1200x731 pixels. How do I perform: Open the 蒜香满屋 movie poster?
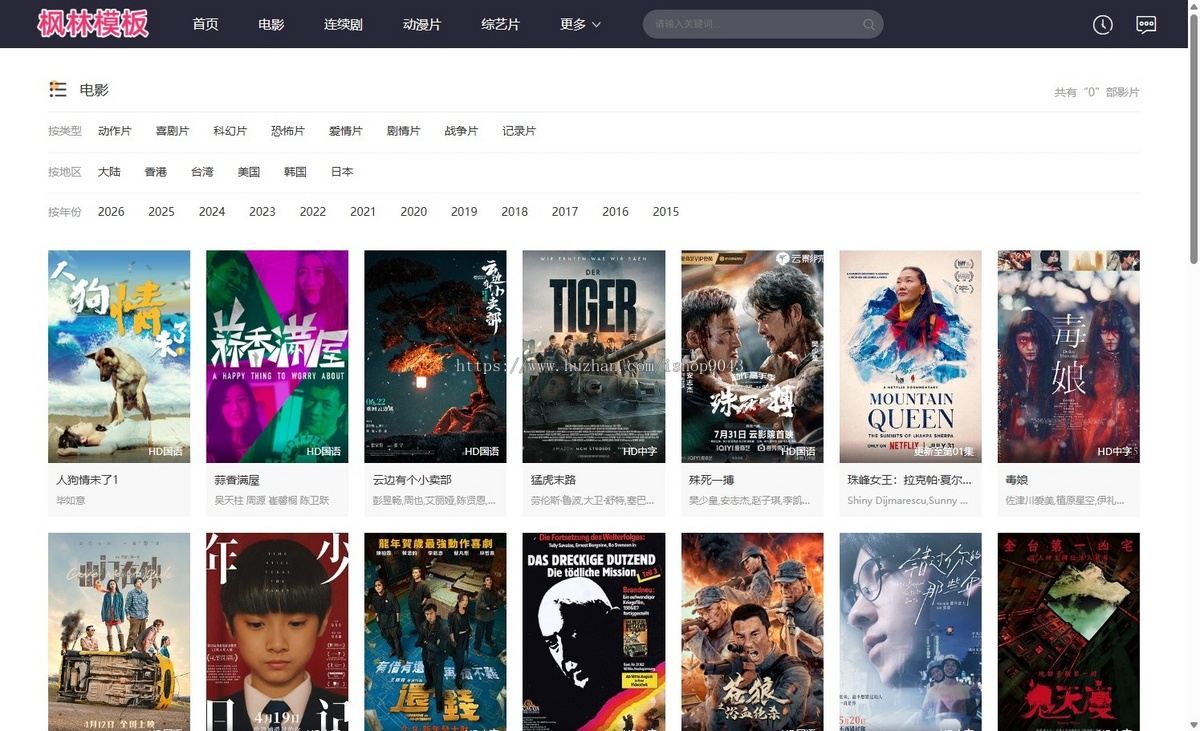tap(277, 356)
